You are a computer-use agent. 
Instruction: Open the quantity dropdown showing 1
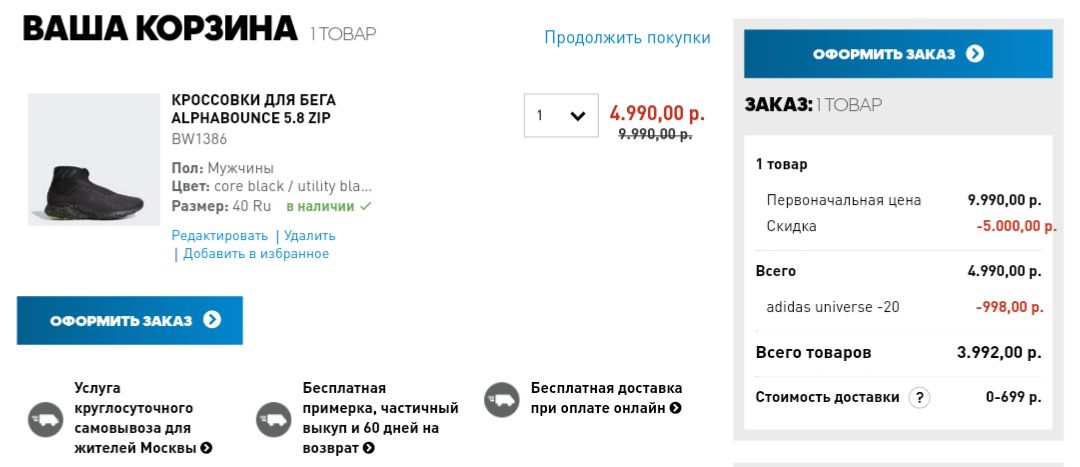561,116
